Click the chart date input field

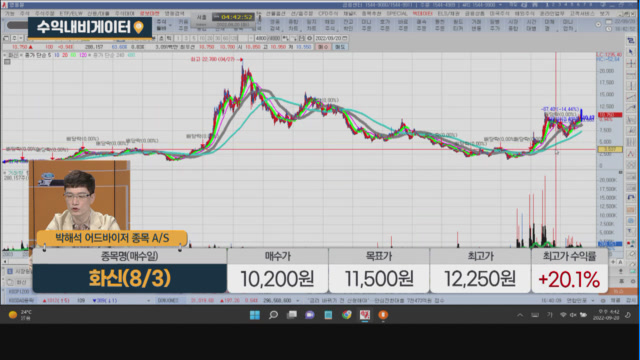pos(328,38)
